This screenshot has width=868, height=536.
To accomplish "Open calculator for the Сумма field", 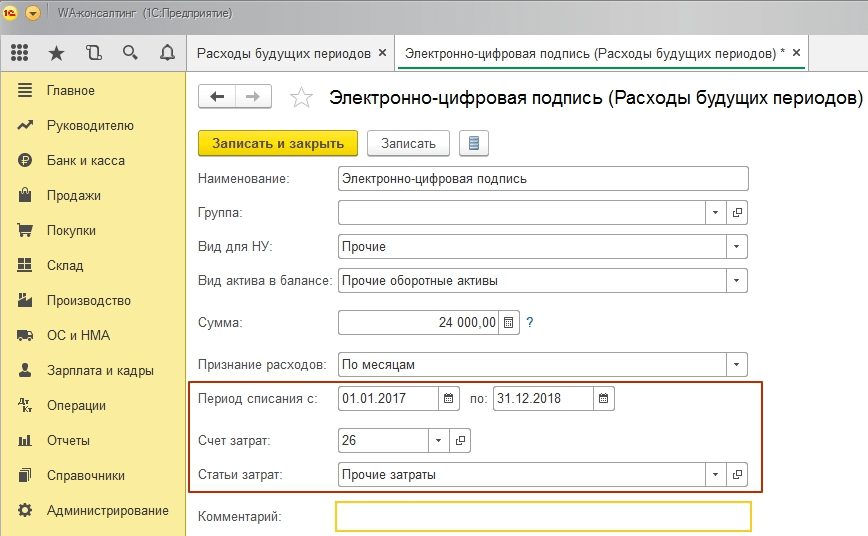I will [x=509, y=322].
